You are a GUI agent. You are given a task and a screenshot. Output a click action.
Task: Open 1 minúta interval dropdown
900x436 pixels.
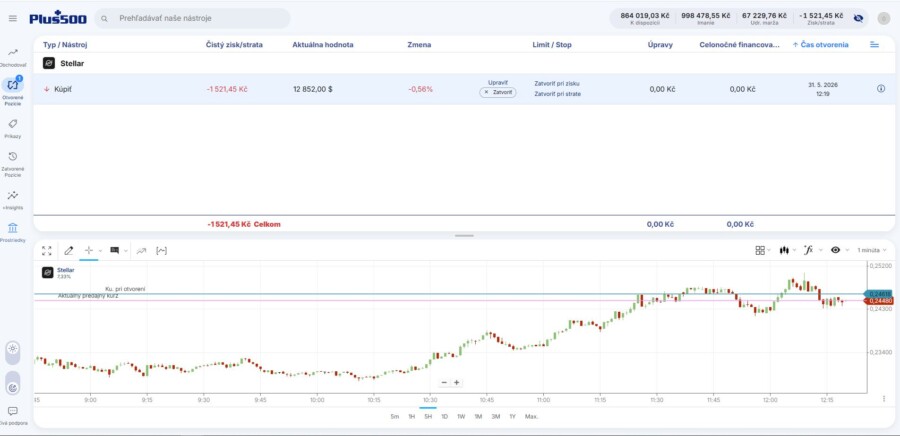(872, 250)
